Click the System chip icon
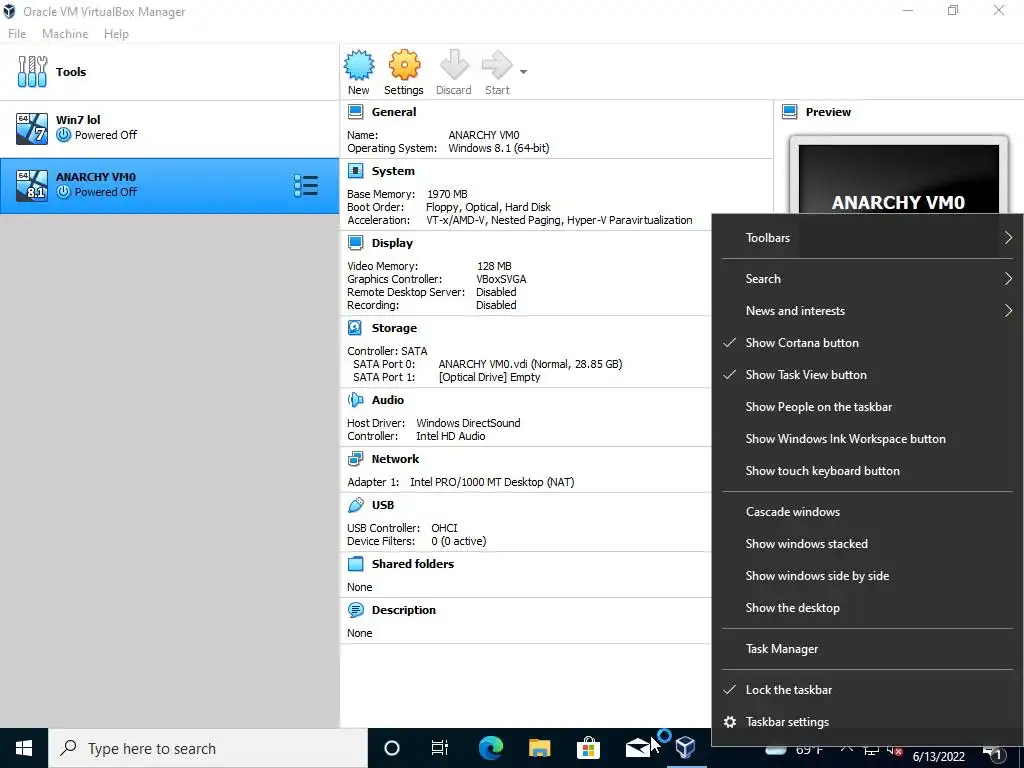This screenshot has height=768, width=1024. (x=355, y=171)
